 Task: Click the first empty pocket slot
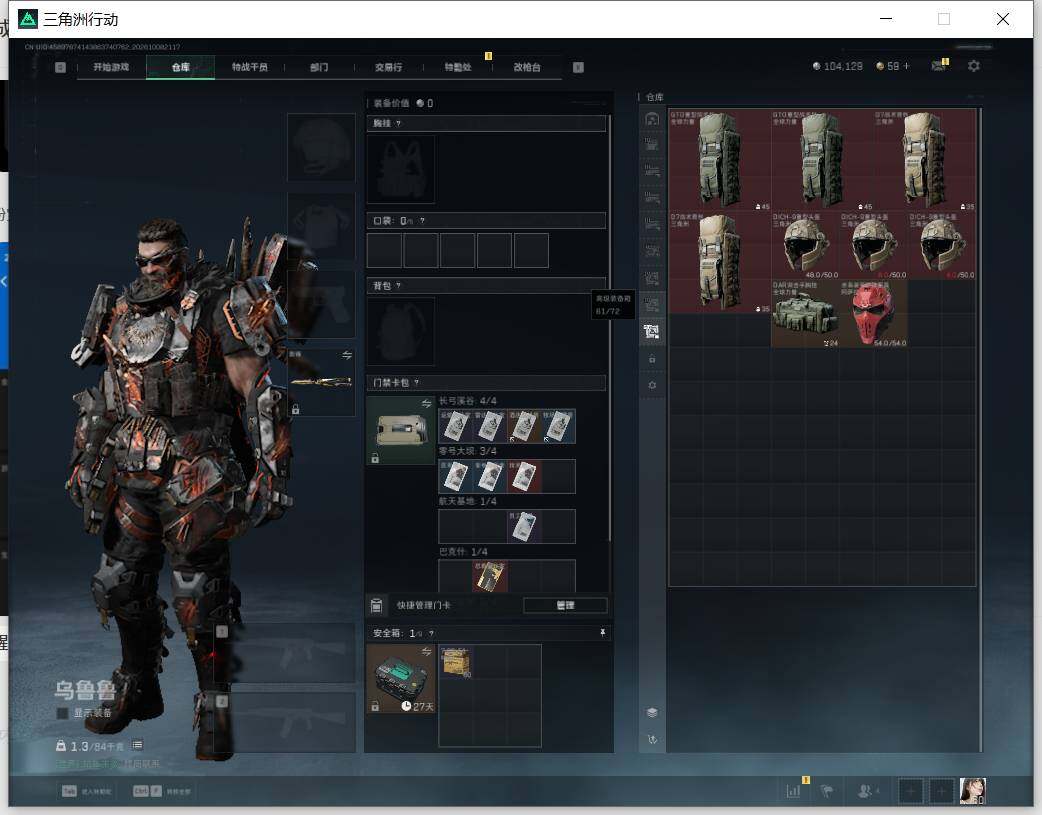384,250
